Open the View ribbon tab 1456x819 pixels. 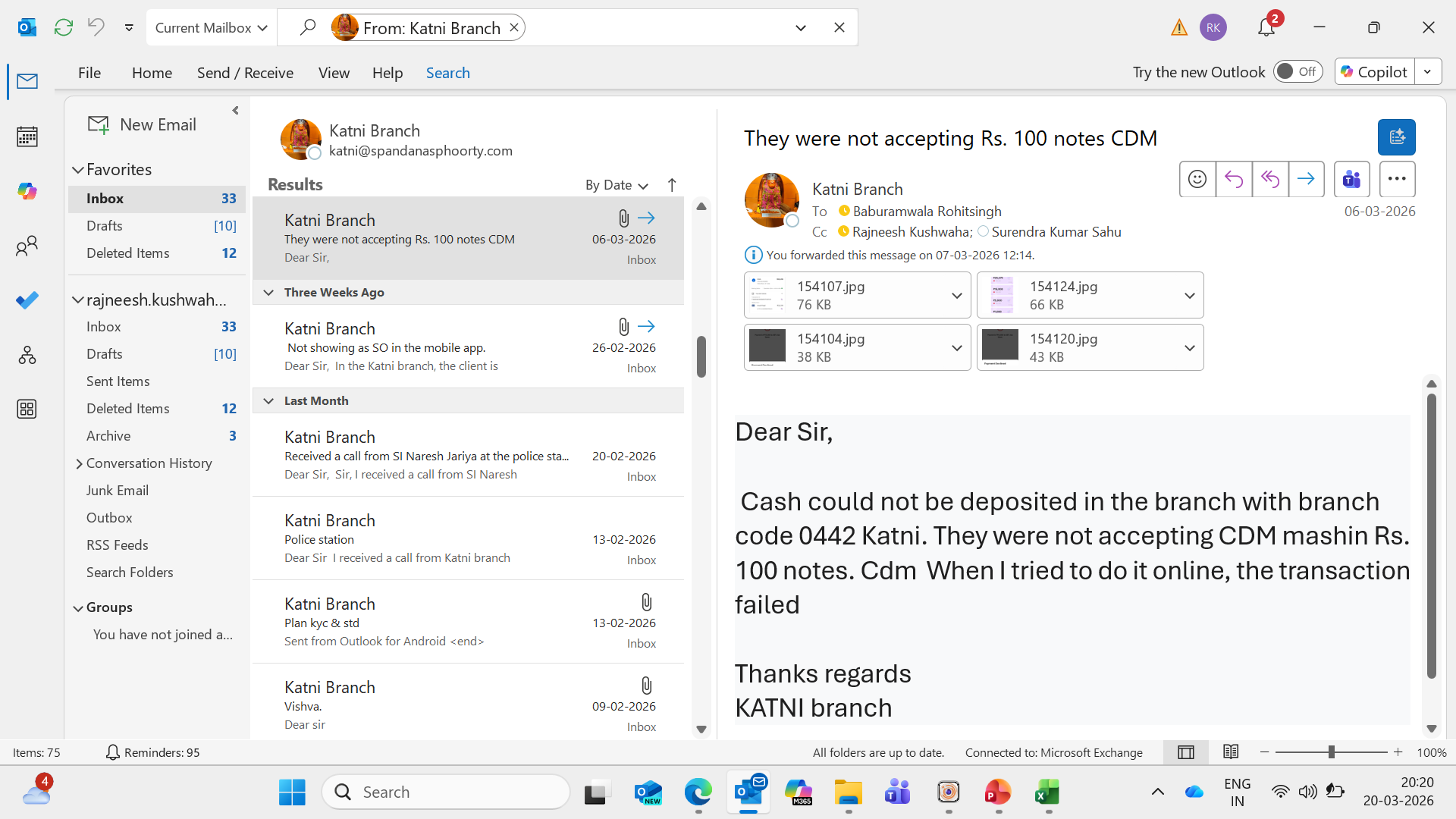(x=334, y=73)
